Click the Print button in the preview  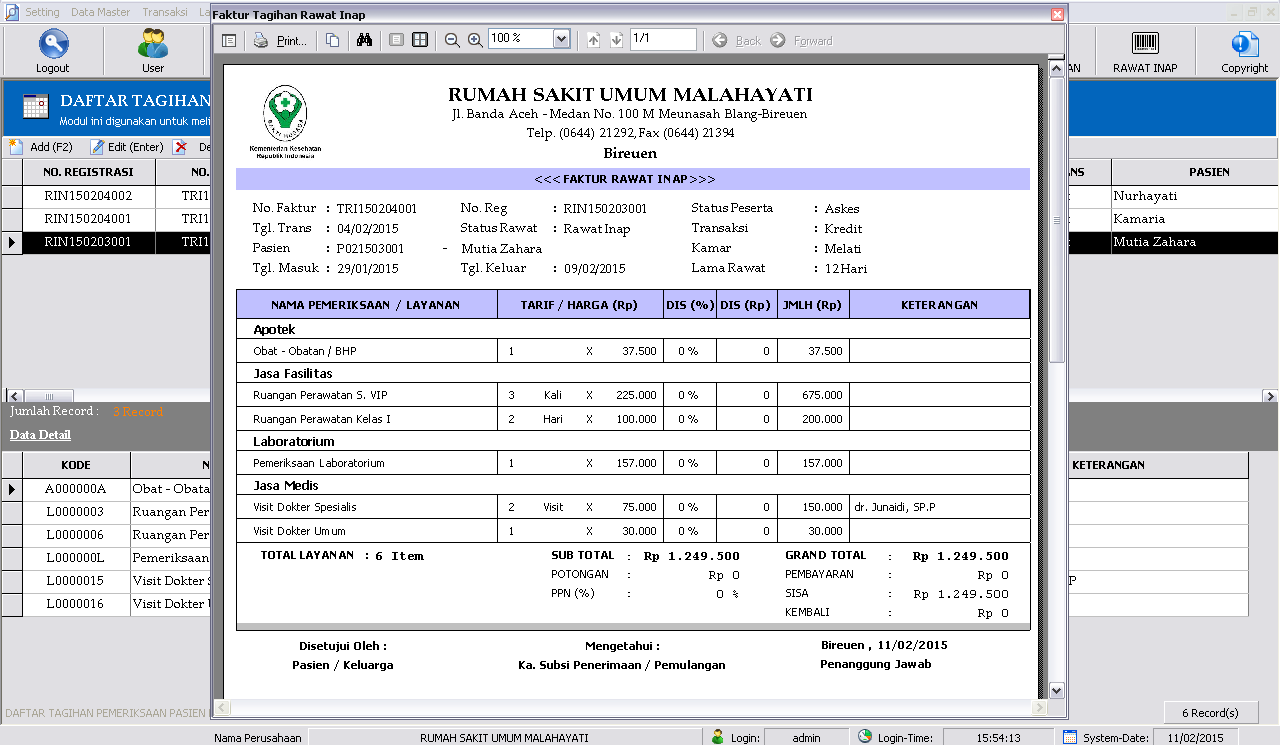coord(280,40)
